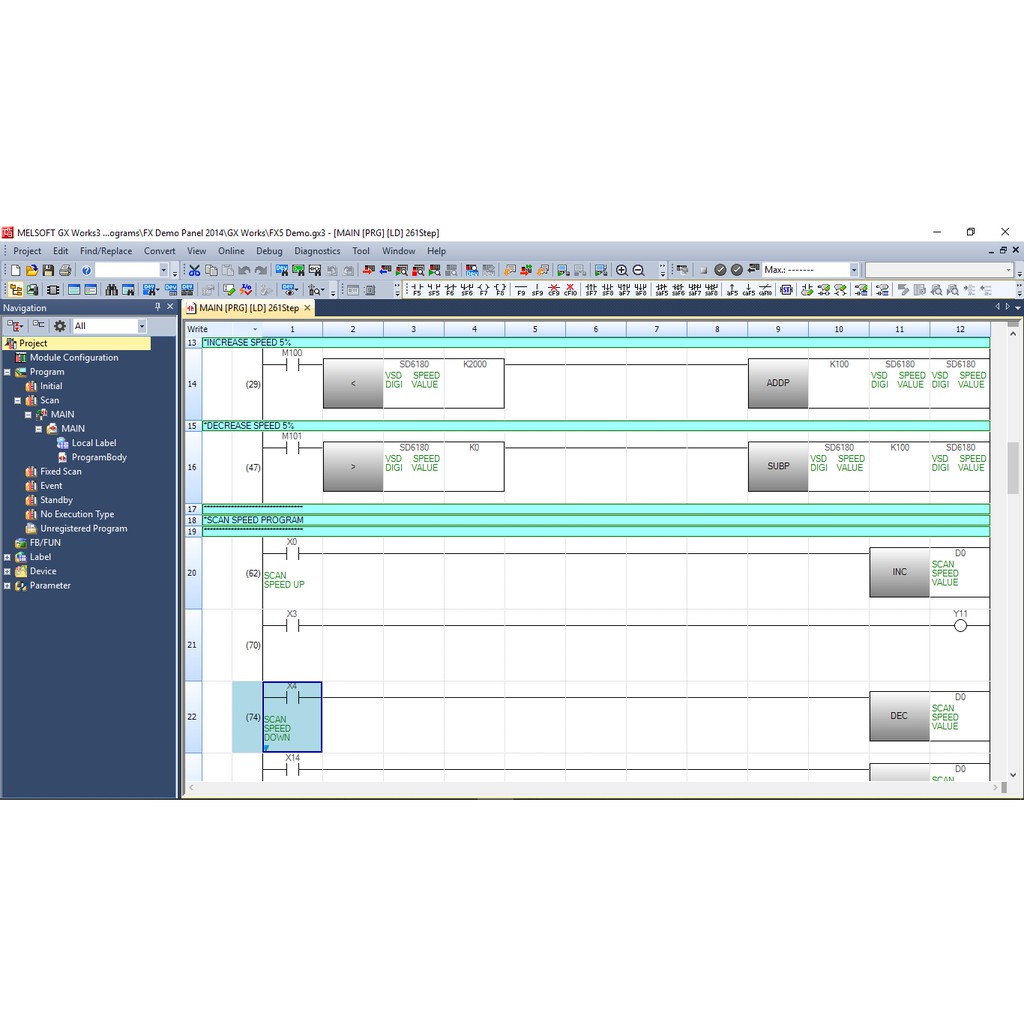1024x1024 pixels.
Task: Collapse the Scan tree node
Action: click(x=18, y=400)
